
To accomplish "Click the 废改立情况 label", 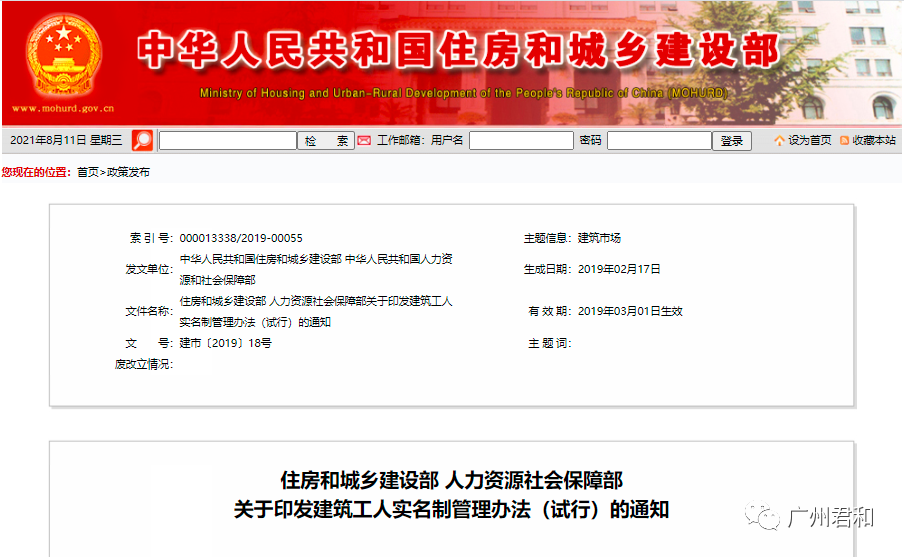I will [144, 364].
